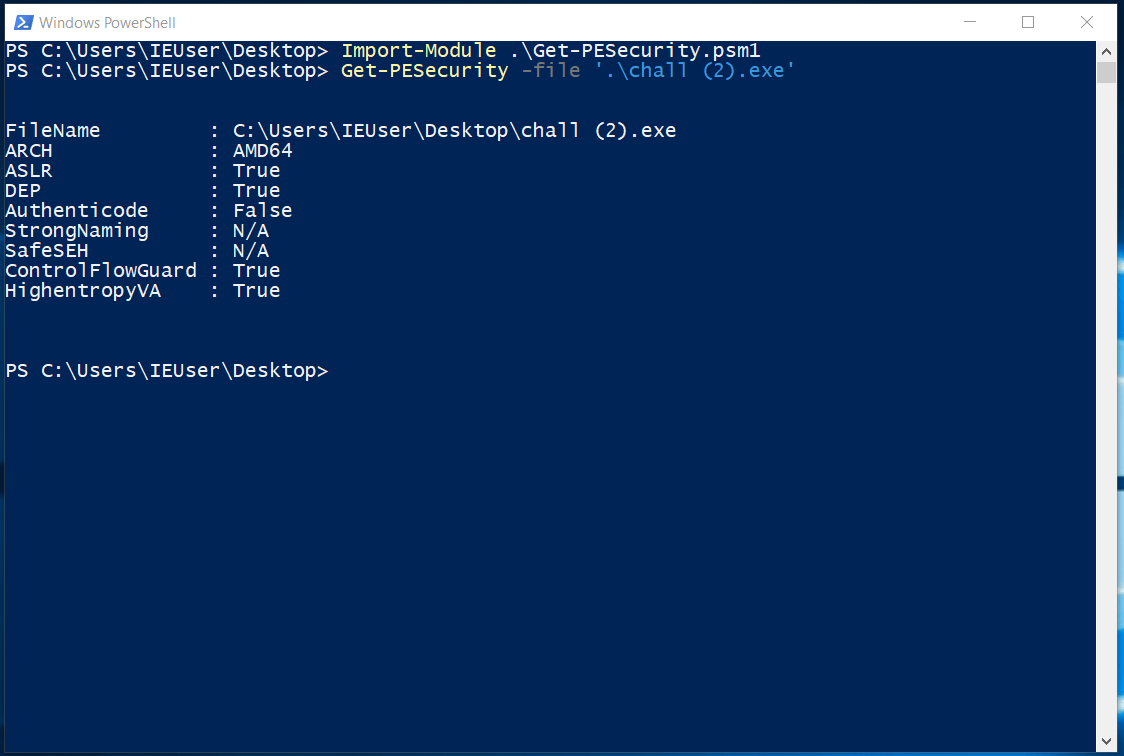Image resolution: width=1124 pixels, height=756 pixels.
Task: Minimize the Windows PowerShell window
Action: [x=968, y=22]
